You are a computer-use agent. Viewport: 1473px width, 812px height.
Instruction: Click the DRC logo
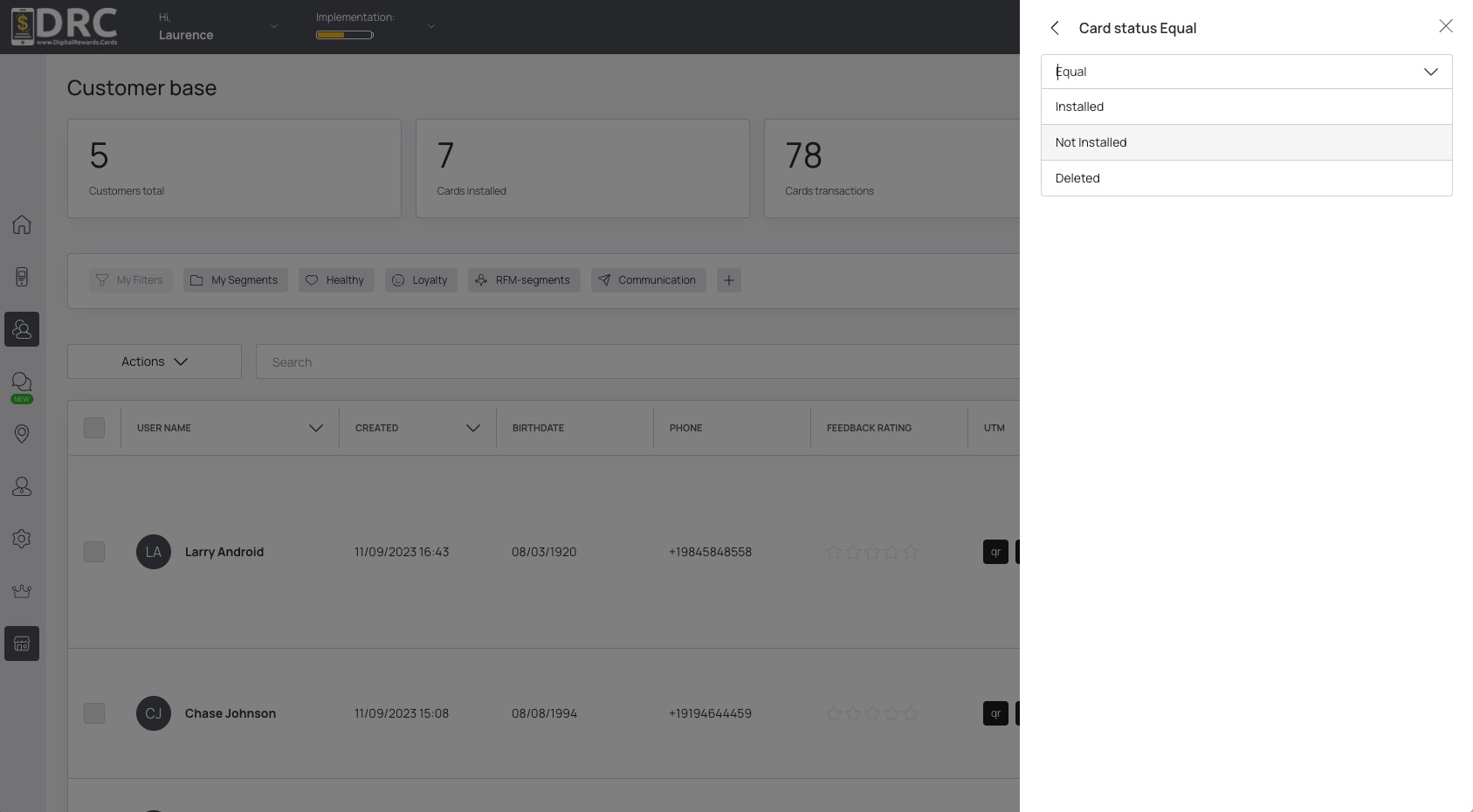[65, 26]
